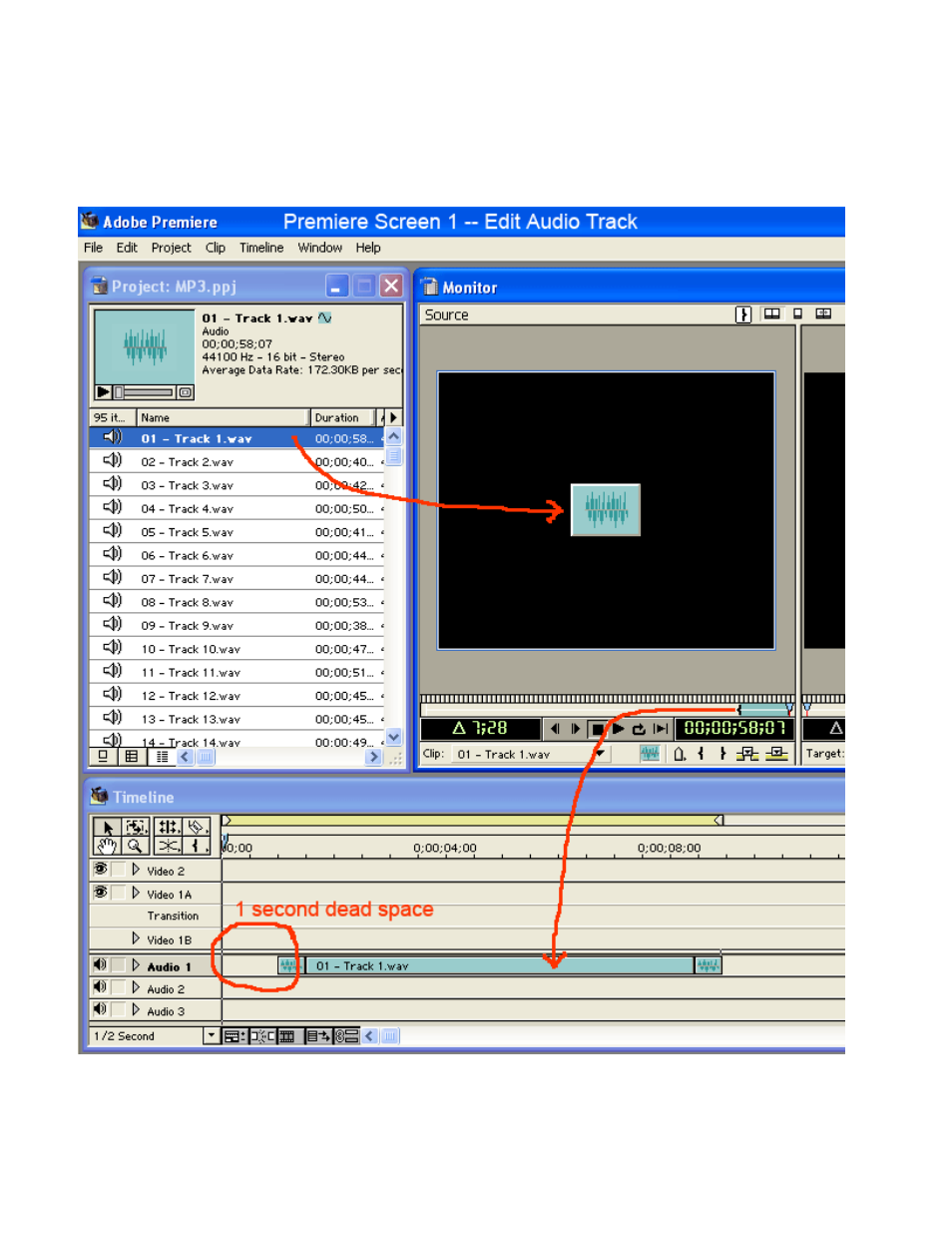Image resolution: width=952 pixels, height=1233 pixels.
Task: Click the collapse icon in Monitor Source bar
Action: 743,314
